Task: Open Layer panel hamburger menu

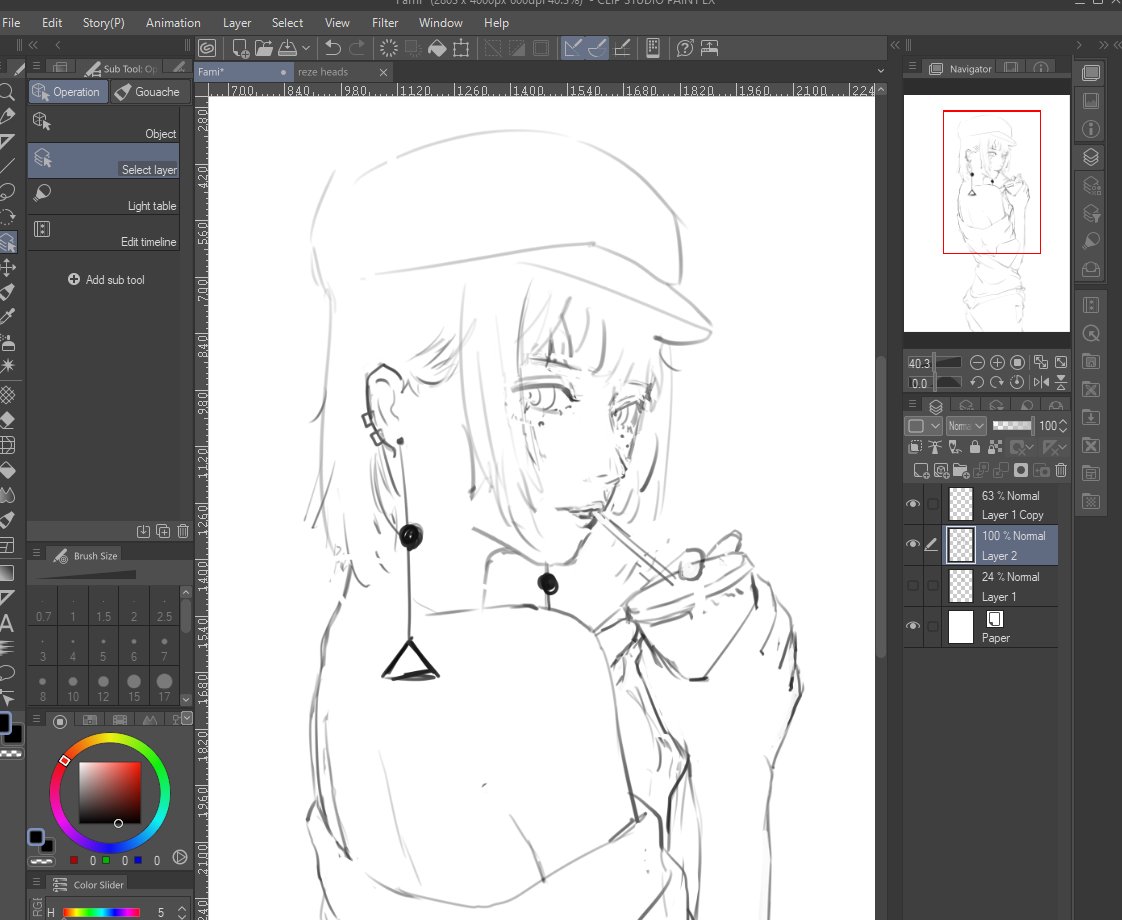Action: (x=912, y=404)
